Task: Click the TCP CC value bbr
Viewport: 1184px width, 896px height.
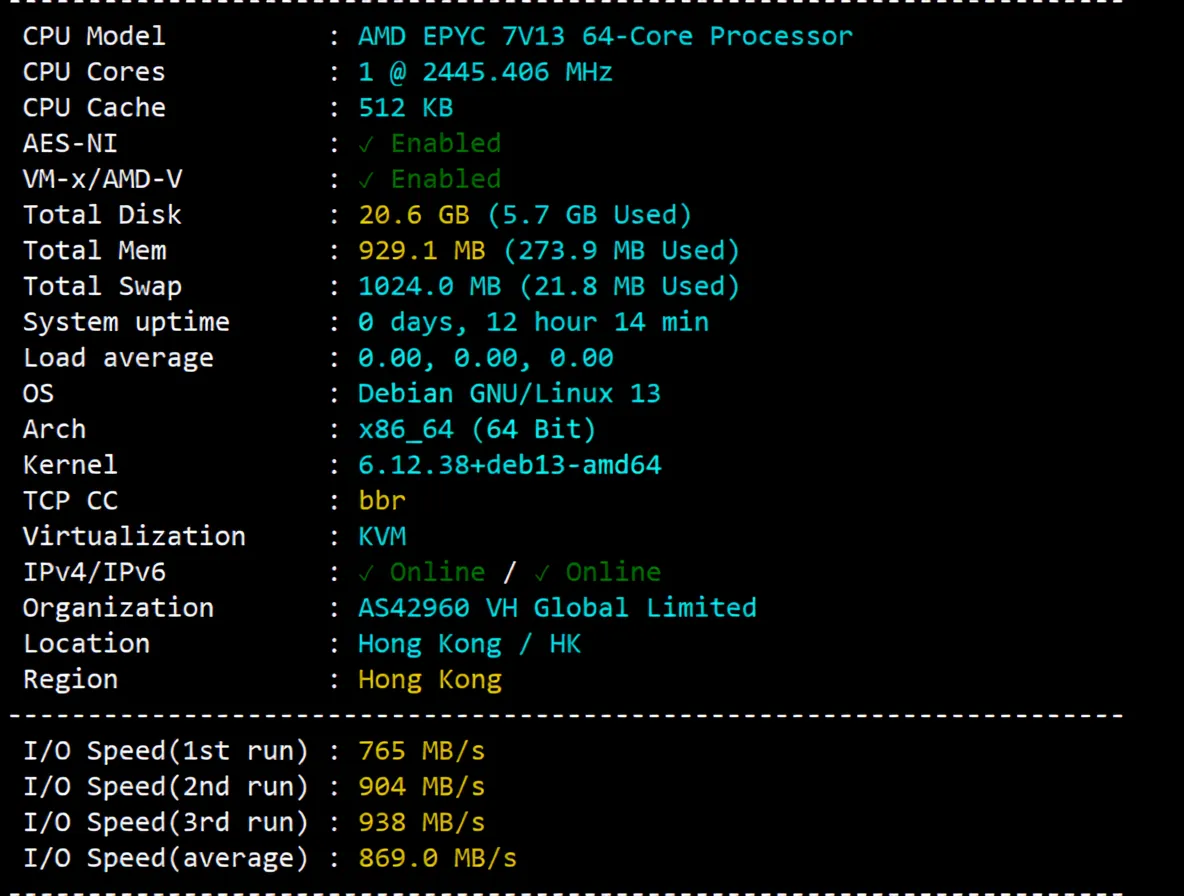Action: [382, 500]
